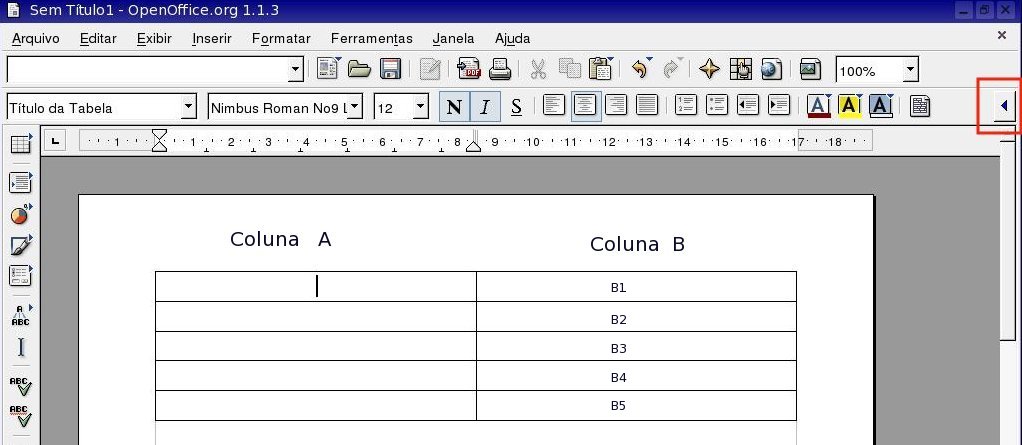This screenshot has width=1022, height=445.
Task: Click the yellow highlighting color button
Action: pyautogui.click(x=850, y=106)
